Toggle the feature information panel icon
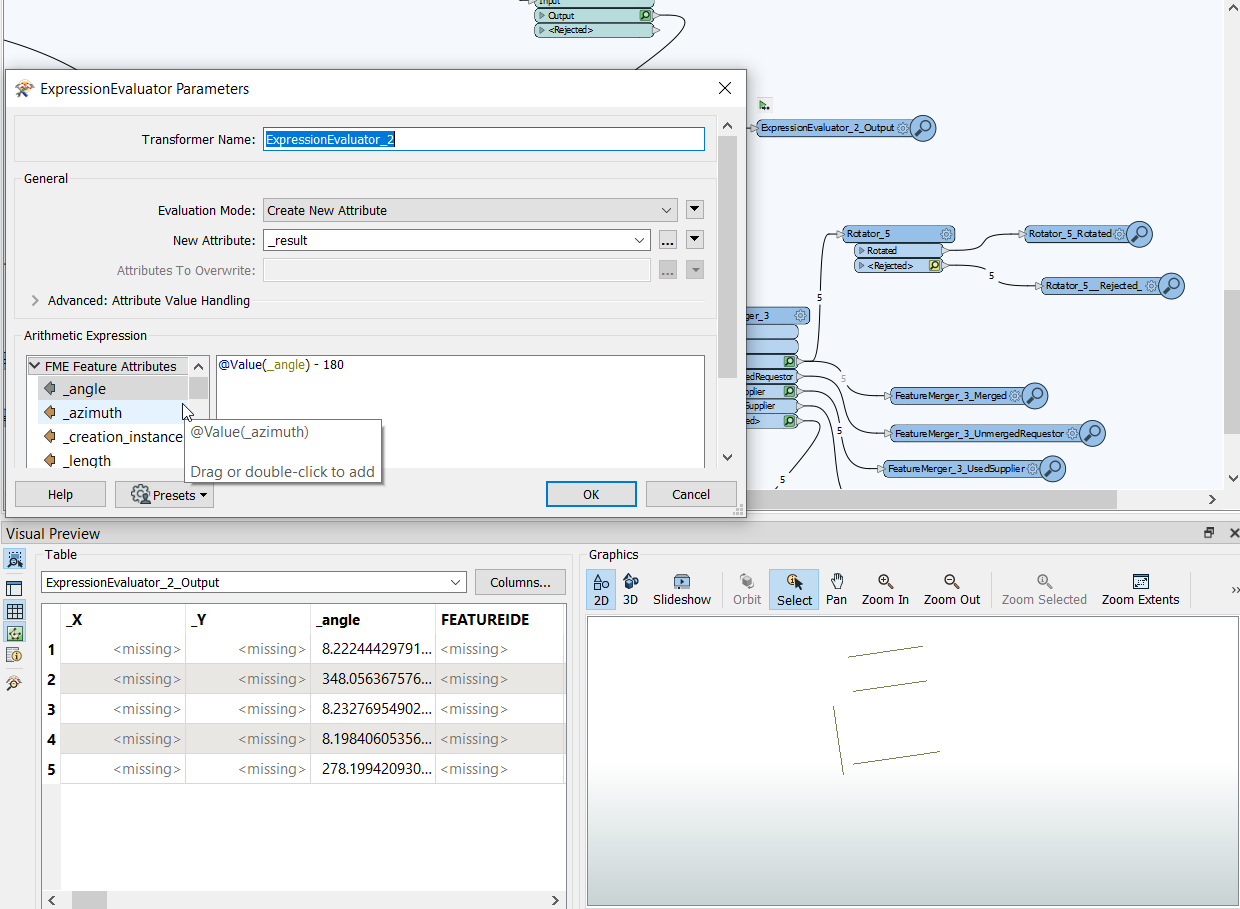Image resolution: width=1240 pixels, height=909 pixels. [15, 655]
